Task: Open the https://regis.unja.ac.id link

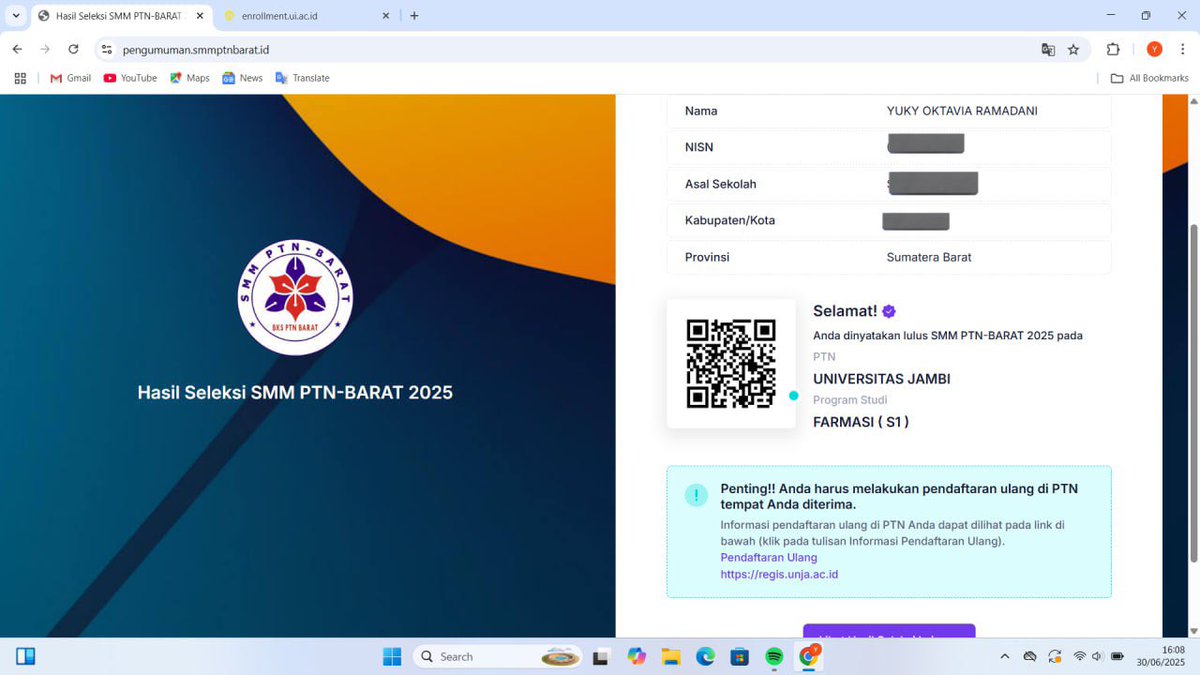Action: [x=779, y=574]
